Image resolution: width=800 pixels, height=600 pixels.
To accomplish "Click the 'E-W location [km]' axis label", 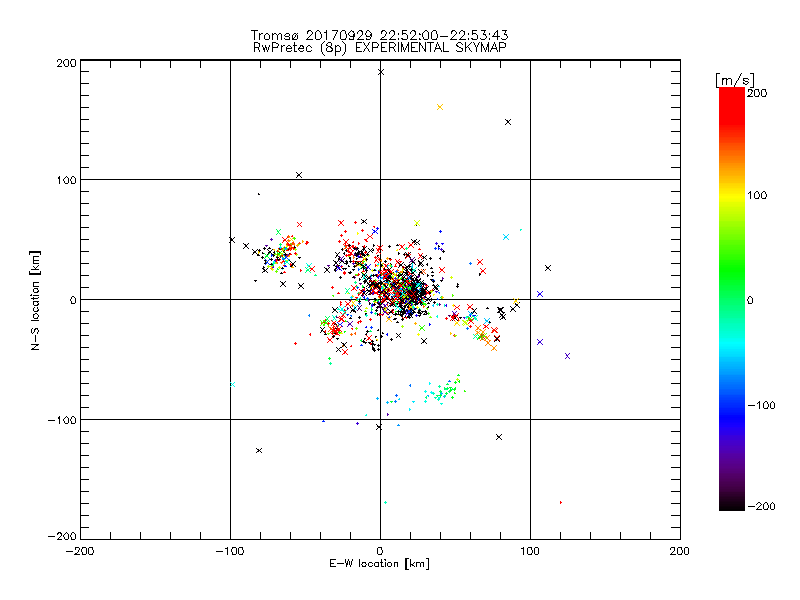I will click(x=380, y=564).
